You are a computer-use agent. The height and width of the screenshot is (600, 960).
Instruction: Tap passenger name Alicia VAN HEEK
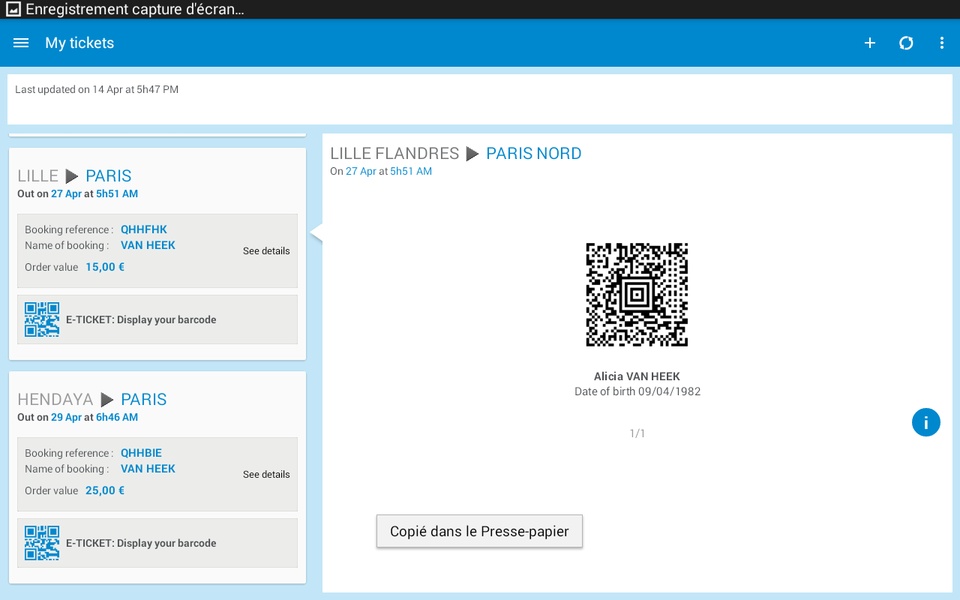(x=637, y=377)
